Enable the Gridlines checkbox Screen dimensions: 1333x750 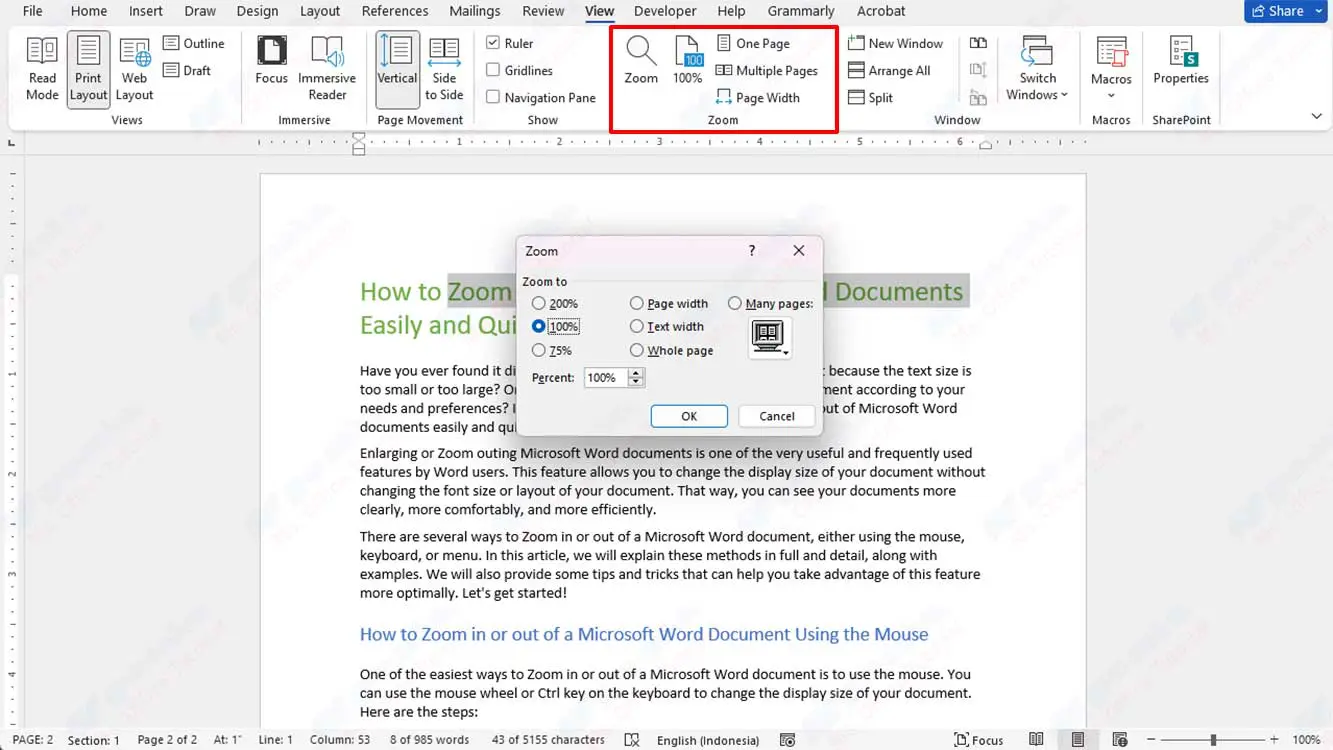click(493, 70)
